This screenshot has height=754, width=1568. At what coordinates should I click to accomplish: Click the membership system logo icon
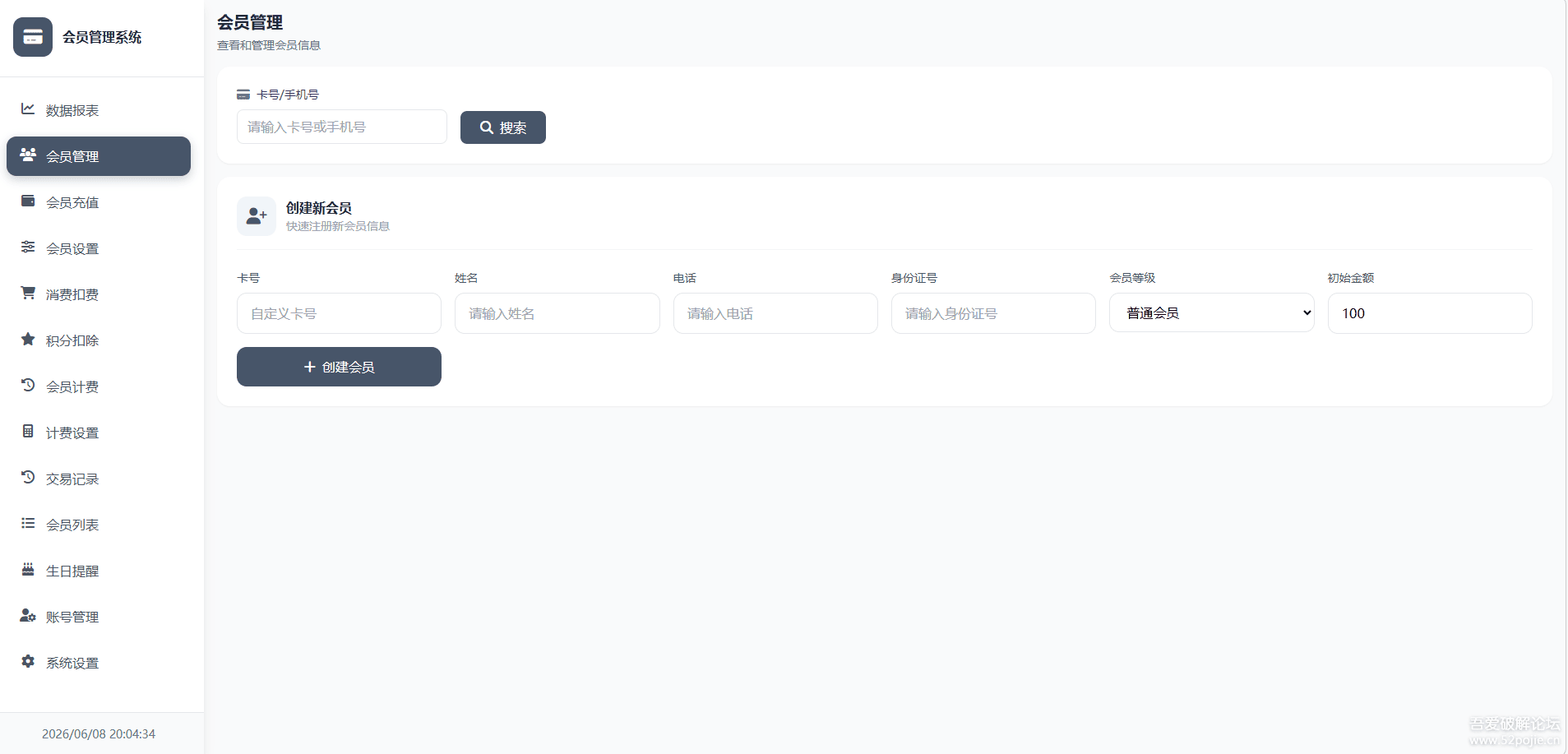[33, 37]
